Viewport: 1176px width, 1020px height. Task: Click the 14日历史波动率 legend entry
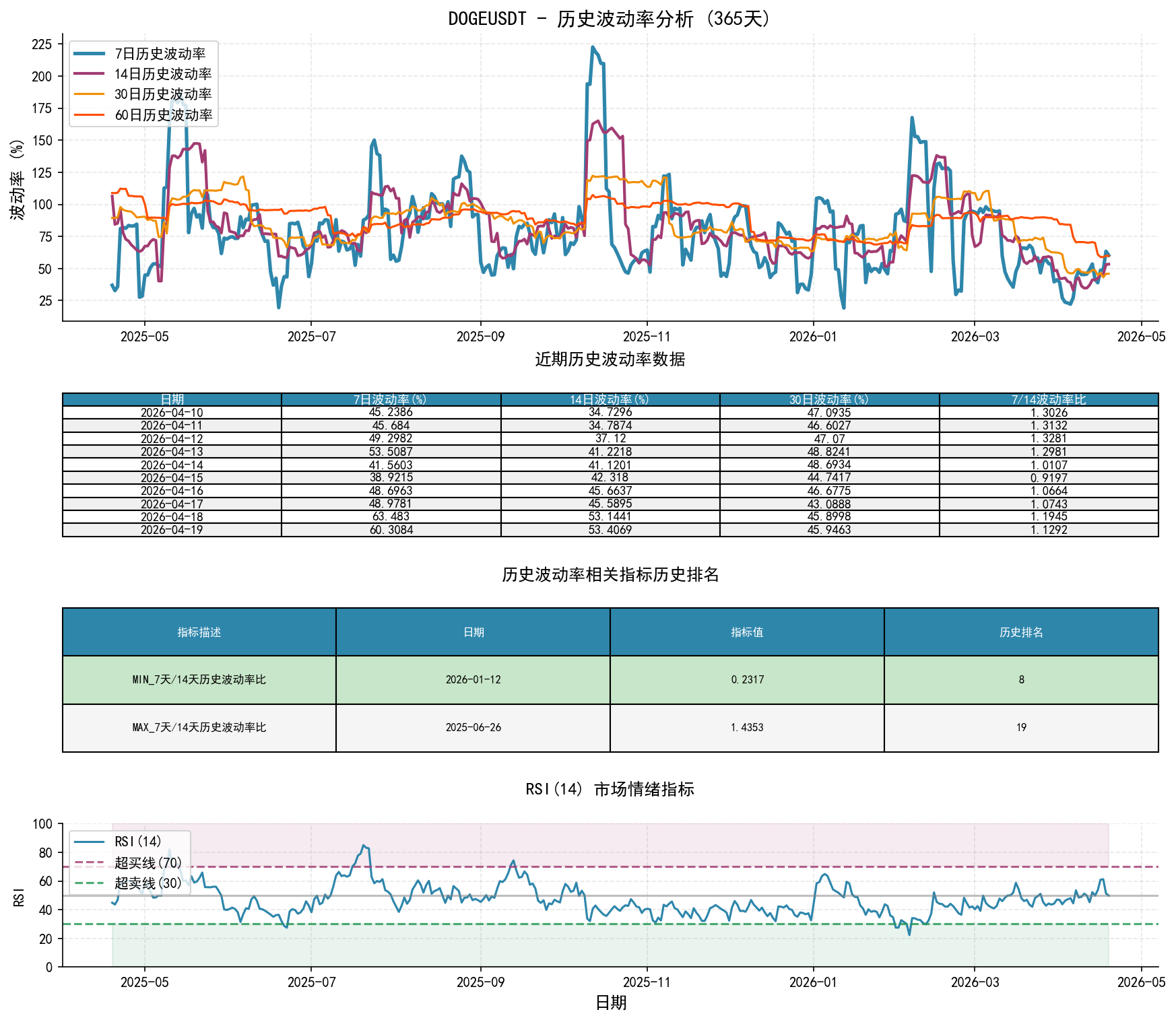point(143,74)
